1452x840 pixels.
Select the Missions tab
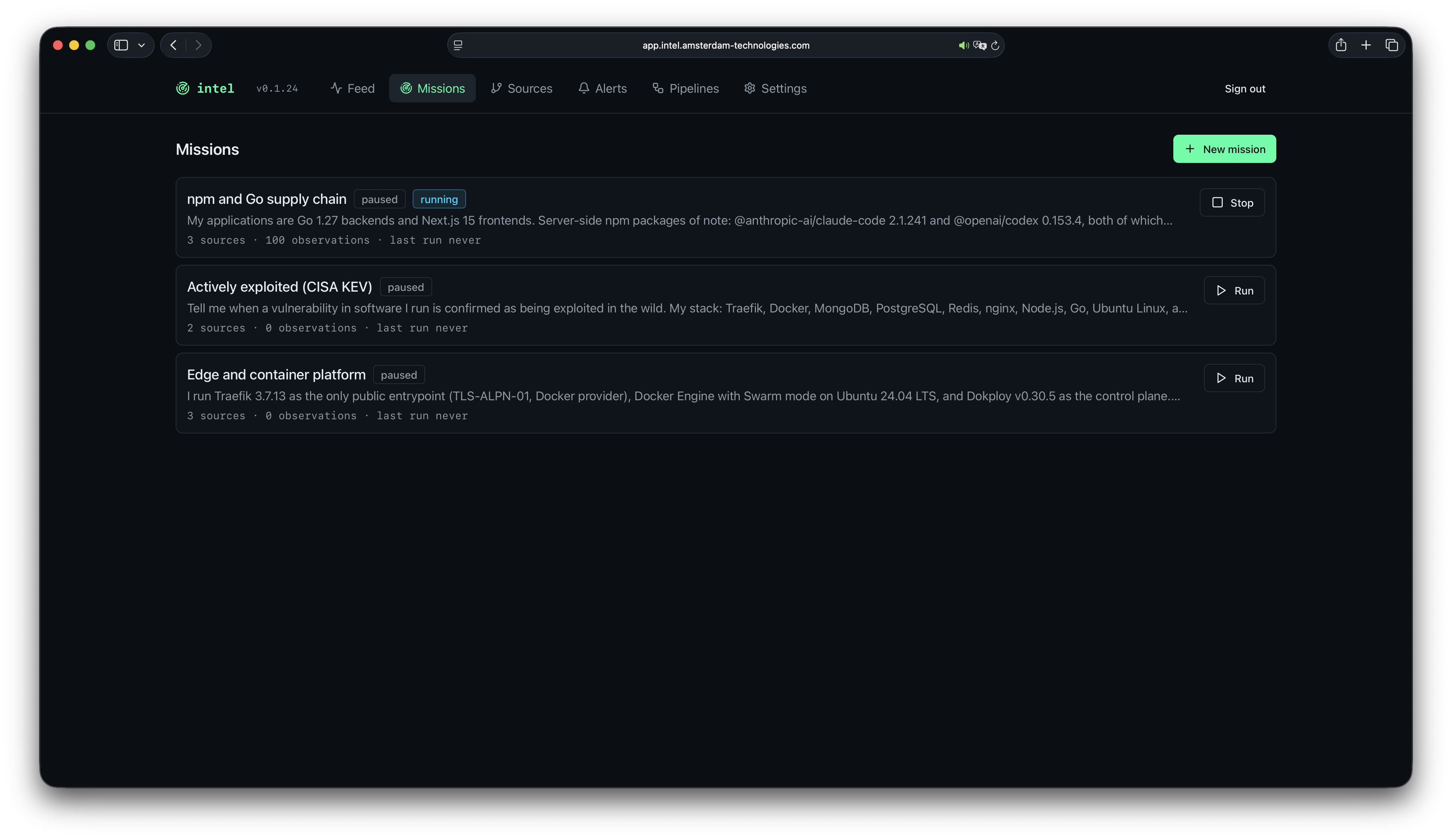click(432, 88)
